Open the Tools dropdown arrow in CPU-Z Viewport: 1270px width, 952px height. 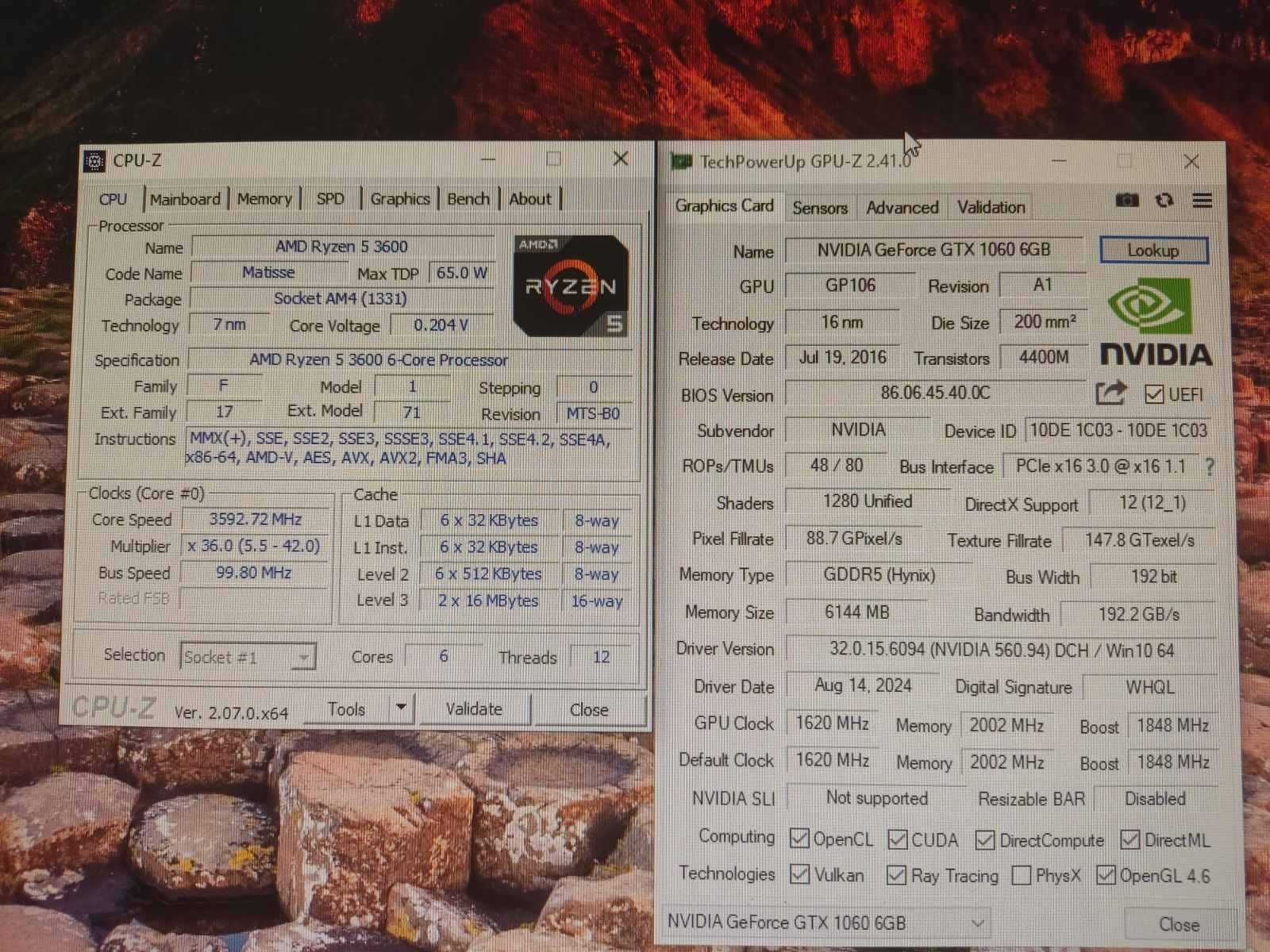pyautogui.click(x=402, y=707)
